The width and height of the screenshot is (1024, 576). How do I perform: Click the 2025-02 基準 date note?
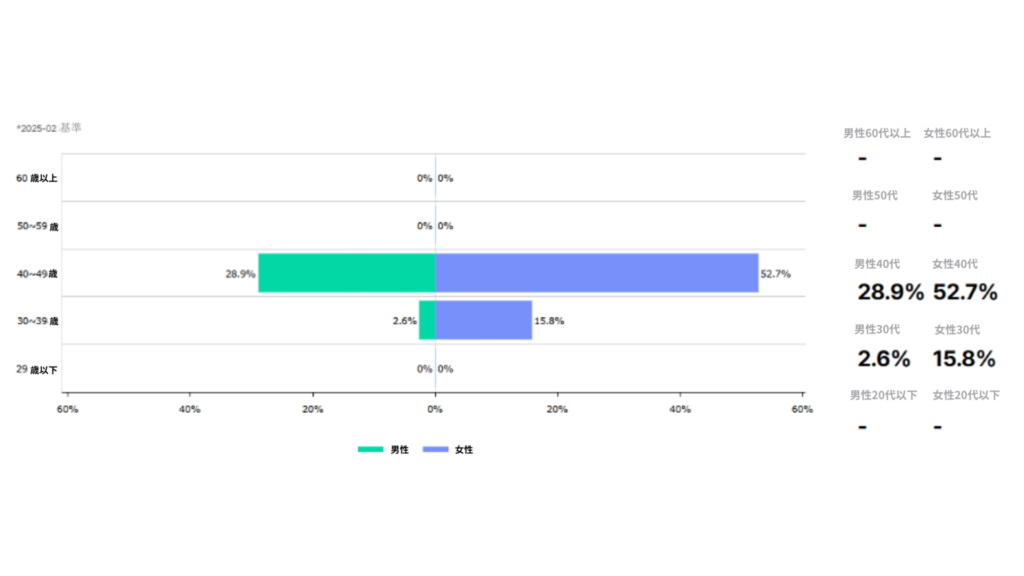tap(50, 128)
